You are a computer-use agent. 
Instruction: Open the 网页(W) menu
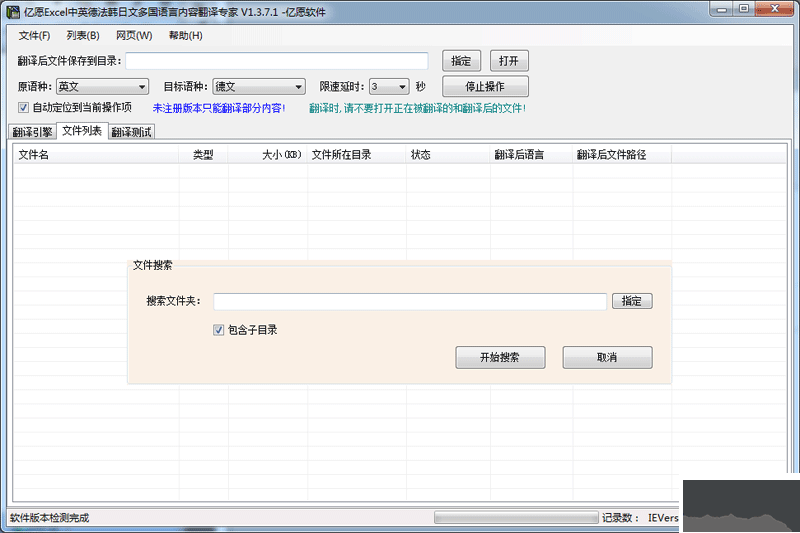(134, 35)
